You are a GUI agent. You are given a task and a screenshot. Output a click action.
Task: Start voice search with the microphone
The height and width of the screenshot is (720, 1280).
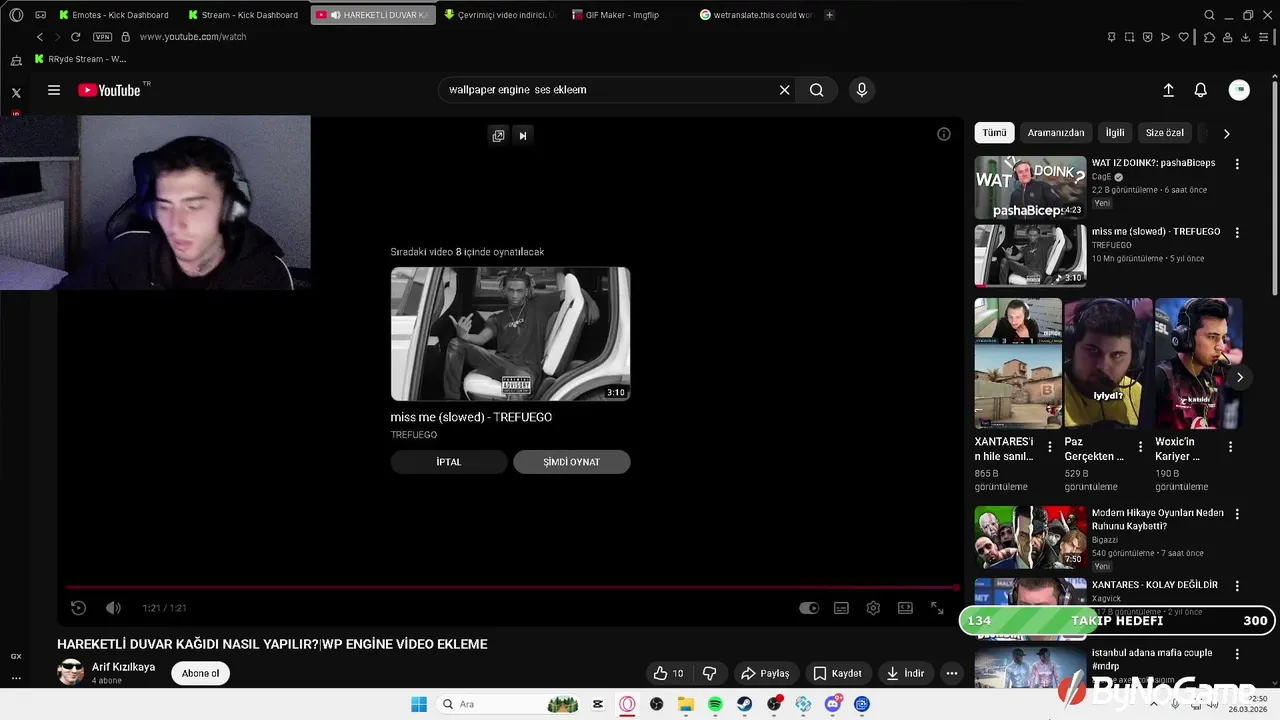click(862, 90)
